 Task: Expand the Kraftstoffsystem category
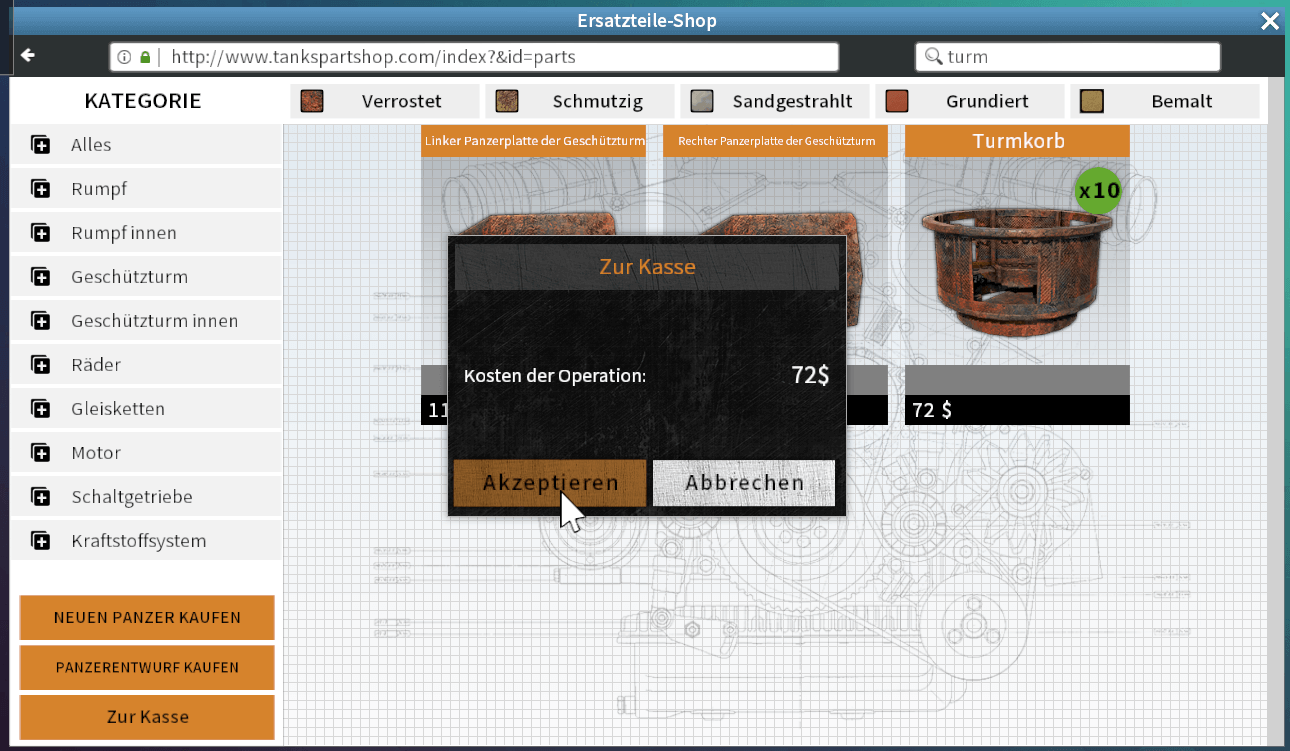[138, 541]
